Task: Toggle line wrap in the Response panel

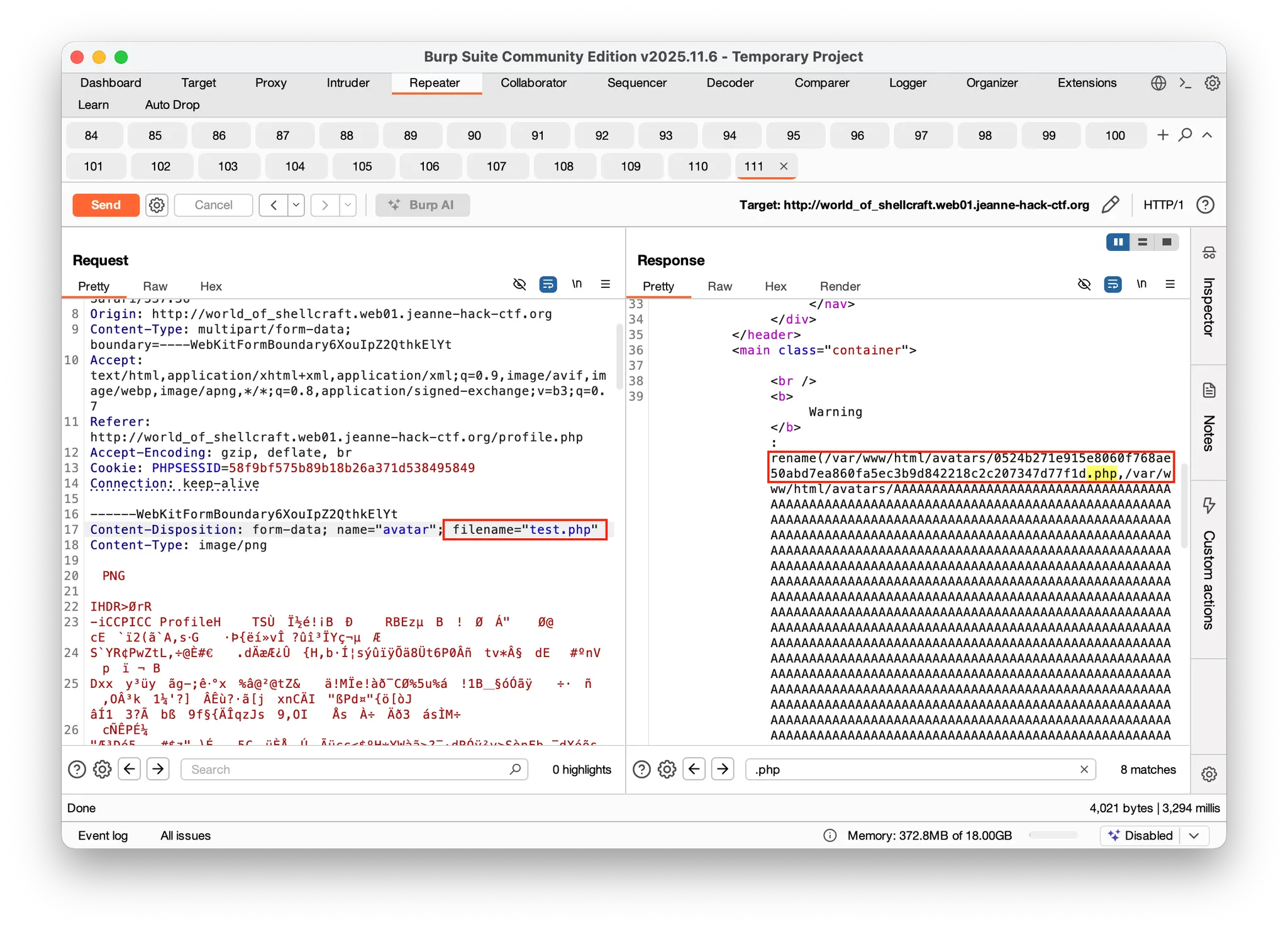Action: point(1113,284)
